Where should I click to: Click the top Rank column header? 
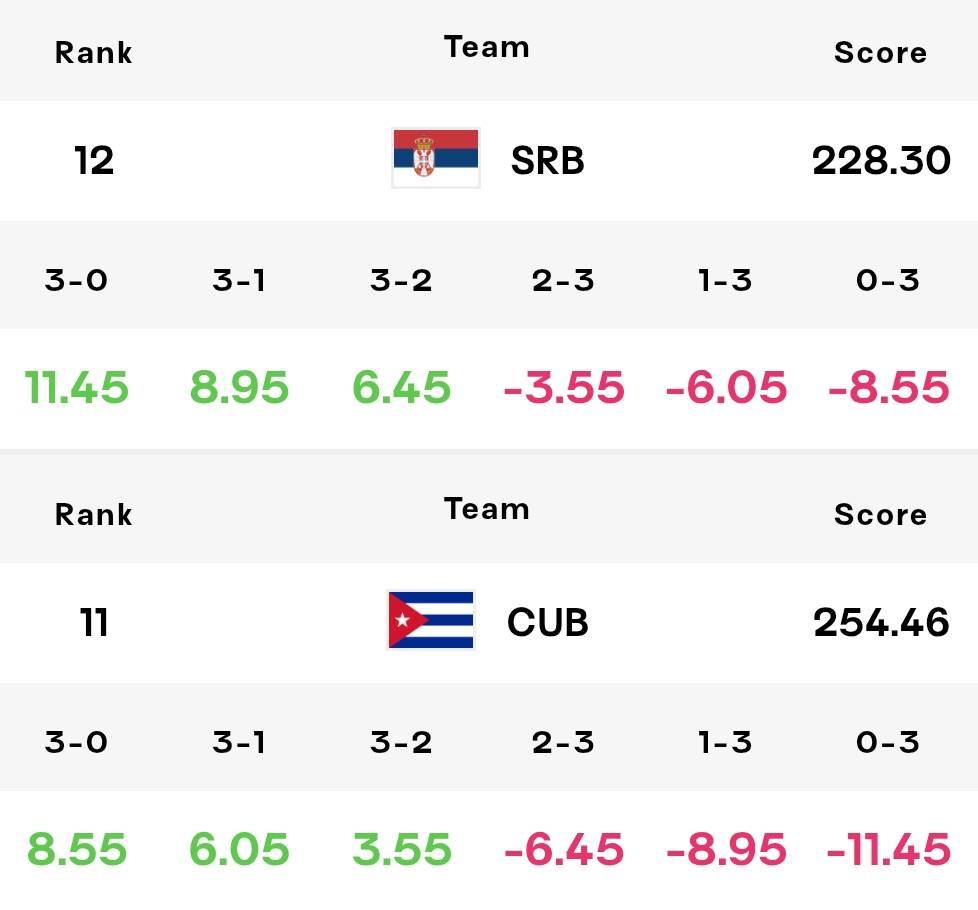click(94, 52)
